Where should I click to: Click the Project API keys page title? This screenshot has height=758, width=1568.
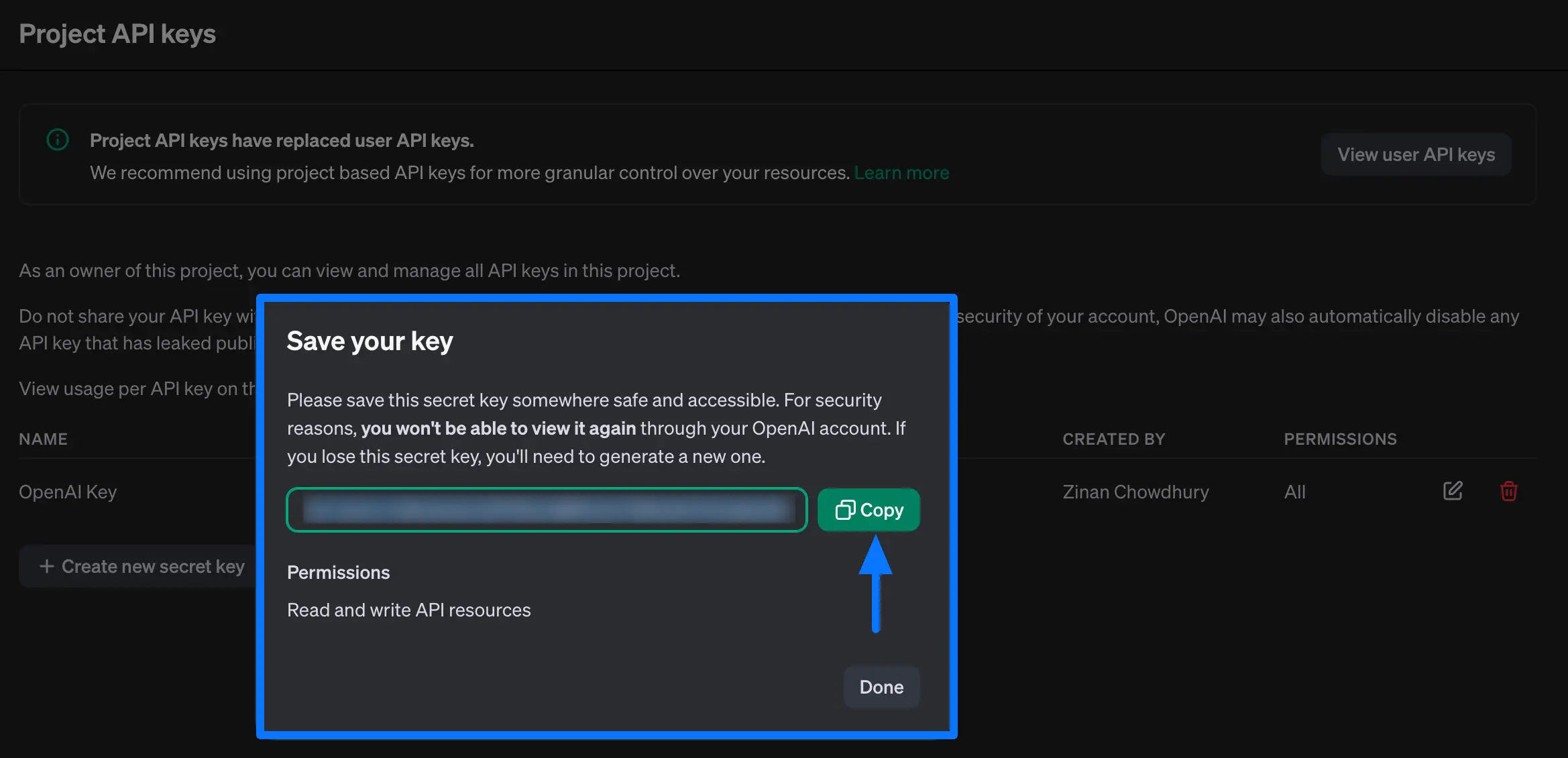[117, 33]
